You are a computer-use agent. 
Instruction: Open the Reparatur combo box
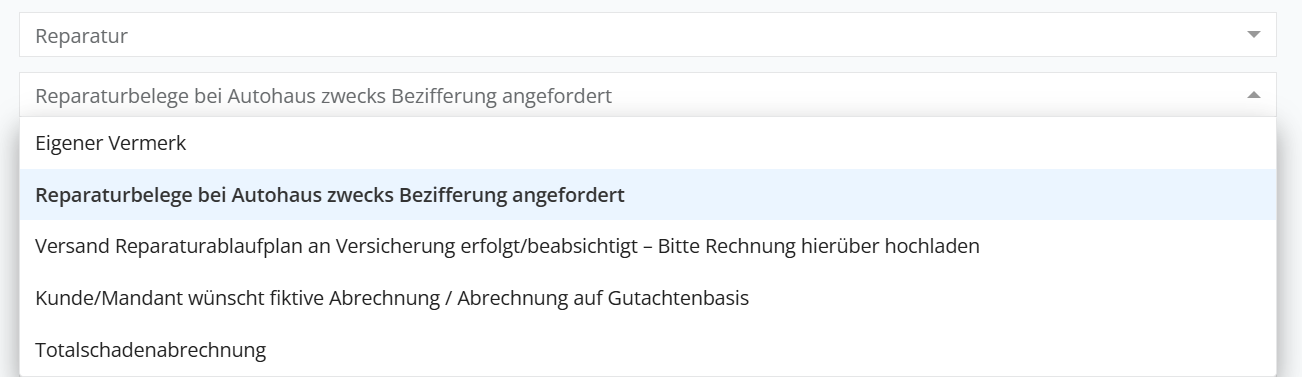(648, 35)
